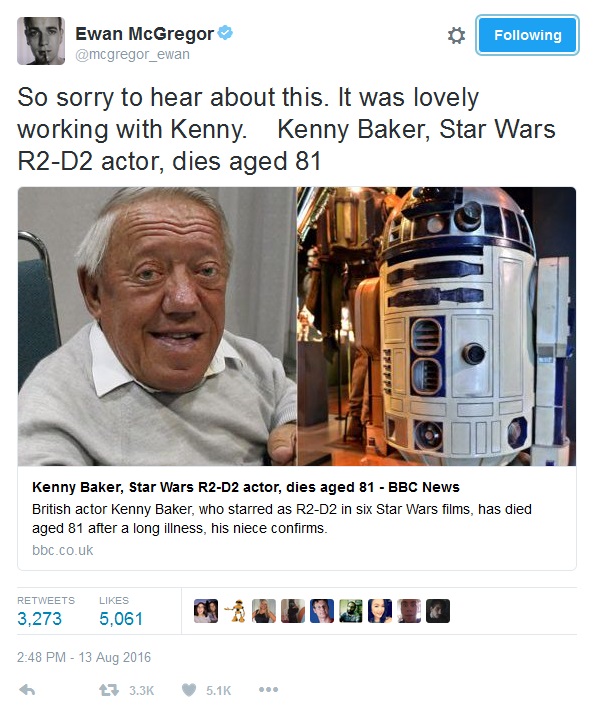Click the last dark liker avatar

[x=438, y=611]
